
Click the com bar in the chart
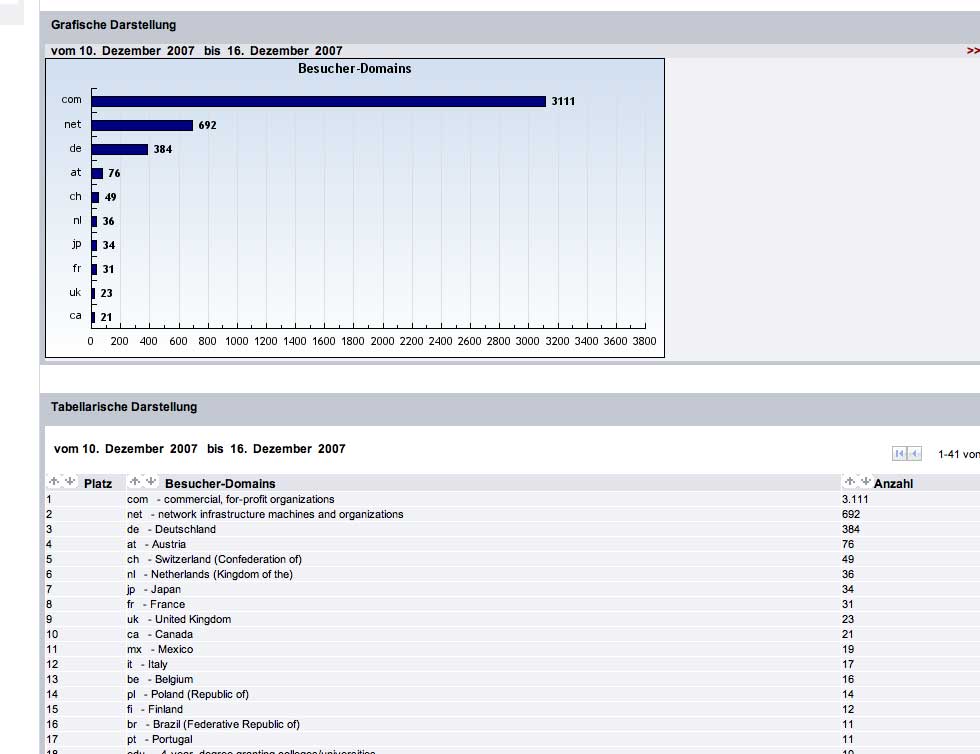pos(318,101)
